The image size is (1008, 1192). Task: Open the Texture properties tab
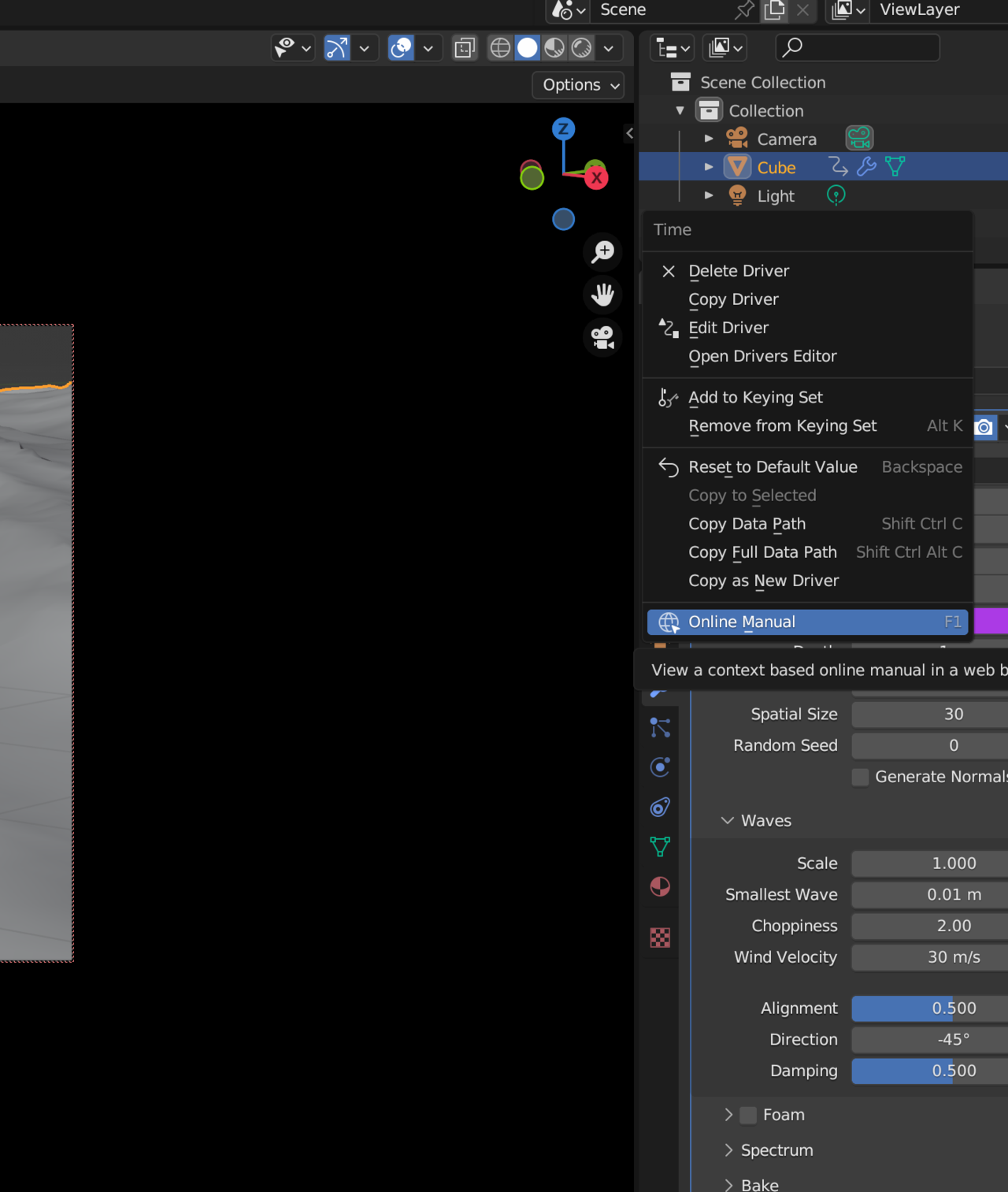(x=660, y=938)
